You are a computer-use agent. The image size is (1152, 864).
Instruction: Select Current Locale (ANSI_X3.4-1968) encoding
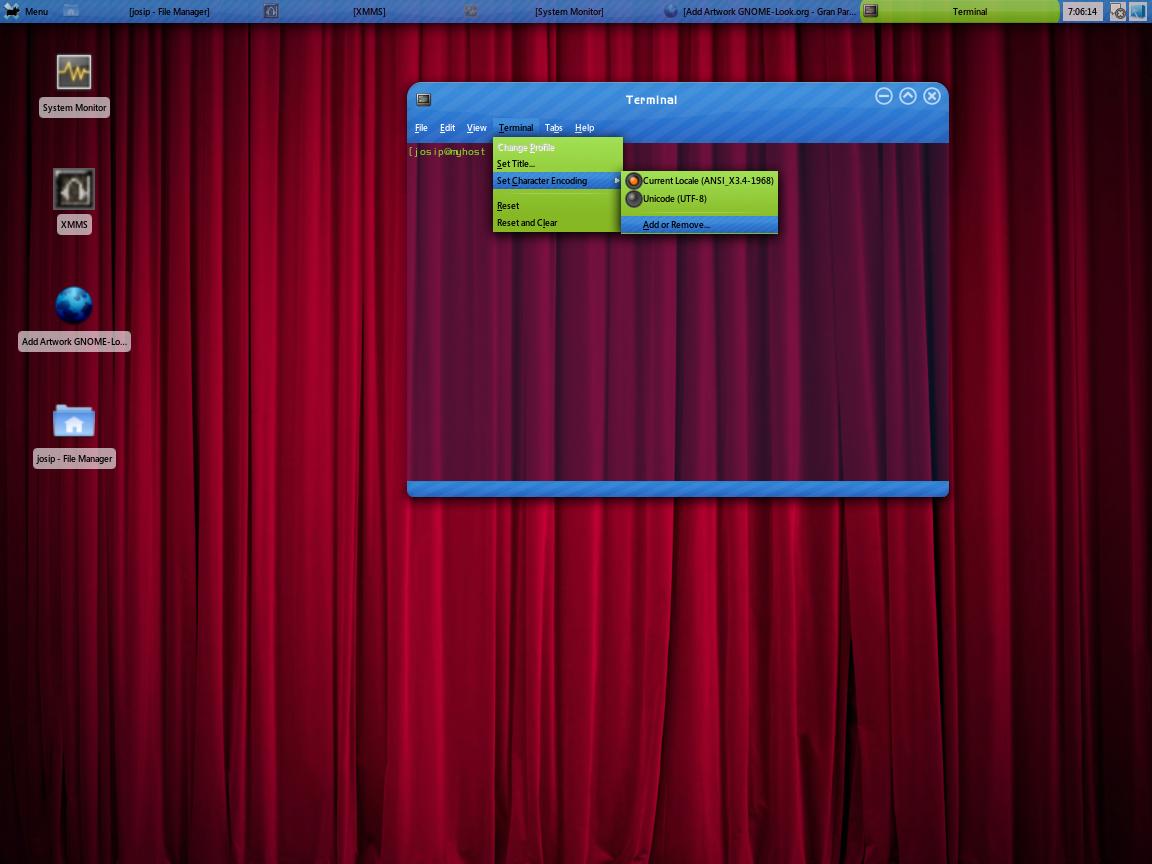(x=699, y=181)
